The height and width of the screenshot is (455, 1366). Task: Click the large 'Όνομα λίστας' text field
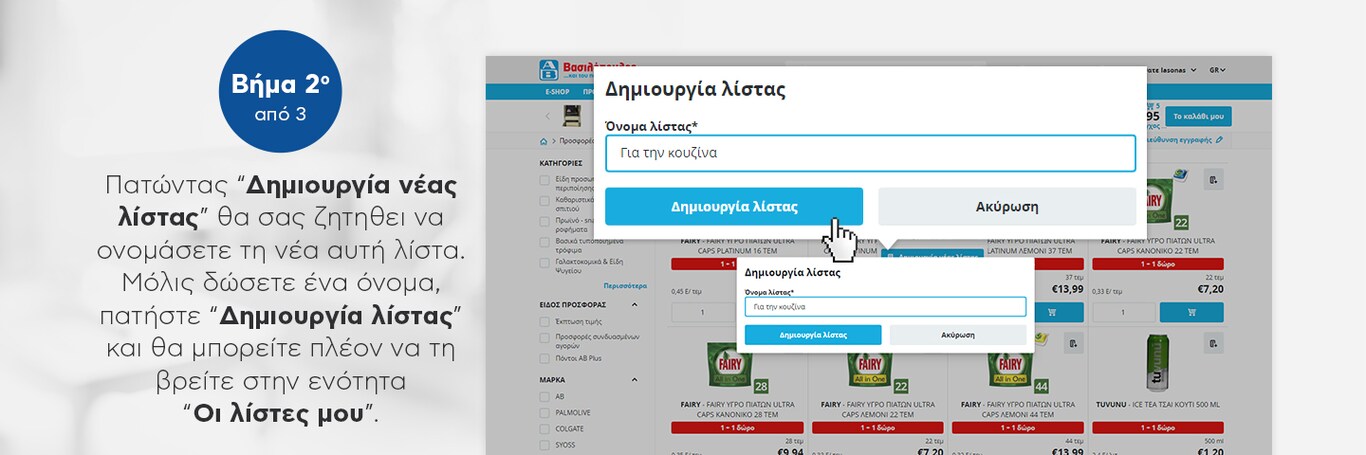(x=869, y=153)
